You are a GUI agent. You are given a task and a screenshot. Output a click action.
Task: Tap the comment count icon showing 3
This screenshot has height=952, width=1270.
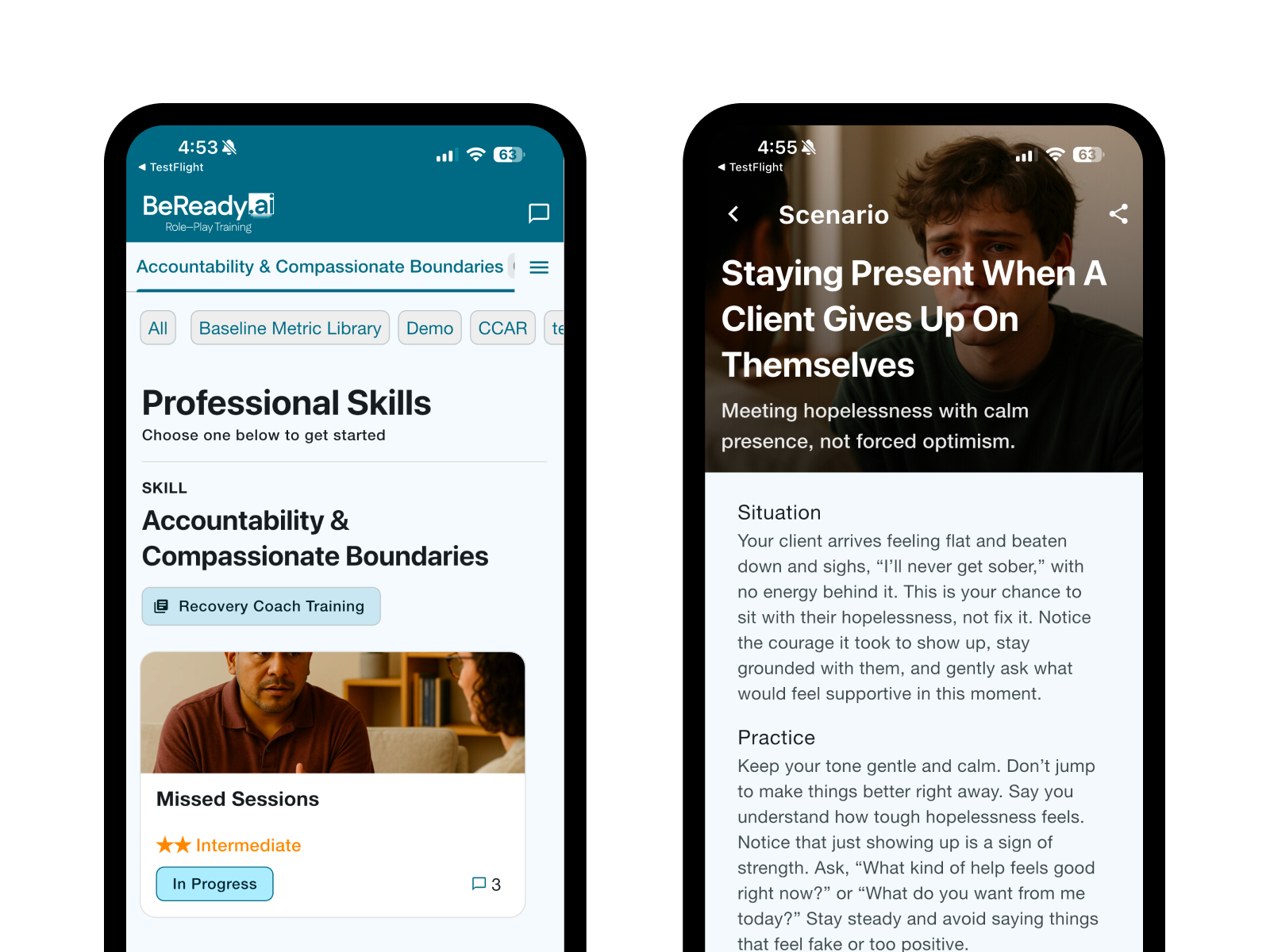click(x=479, y=884)
